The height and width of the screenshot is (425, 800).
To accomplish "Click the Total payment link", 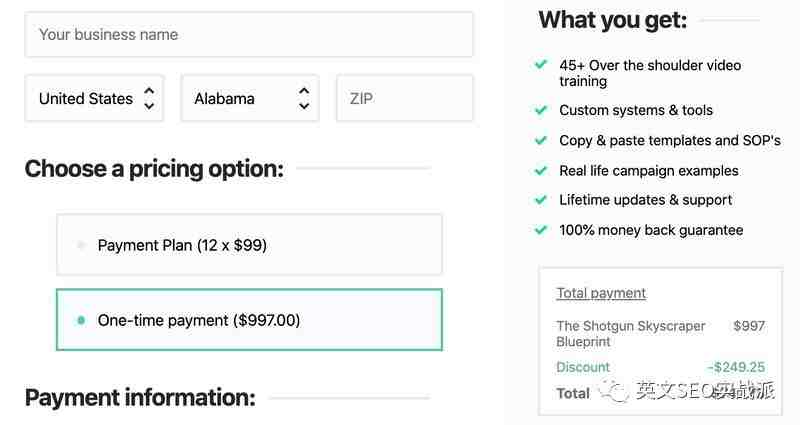I will (601, 293).
